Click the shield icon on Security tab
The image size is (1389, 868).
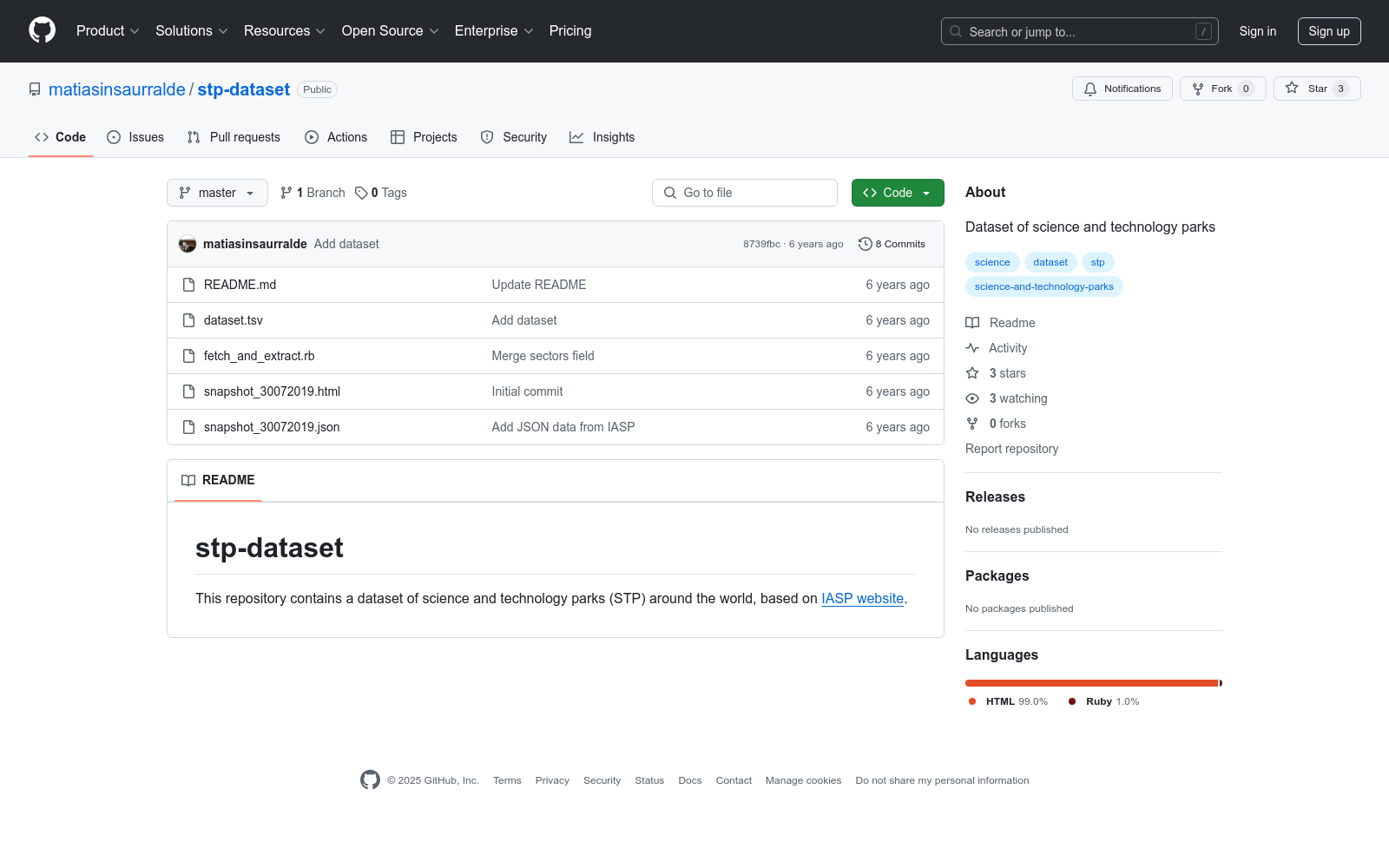[x=487, y=137]
